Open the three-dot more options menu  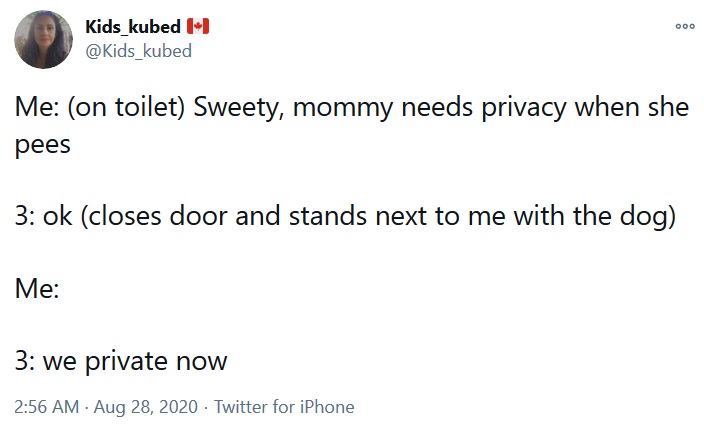(684, 27)
